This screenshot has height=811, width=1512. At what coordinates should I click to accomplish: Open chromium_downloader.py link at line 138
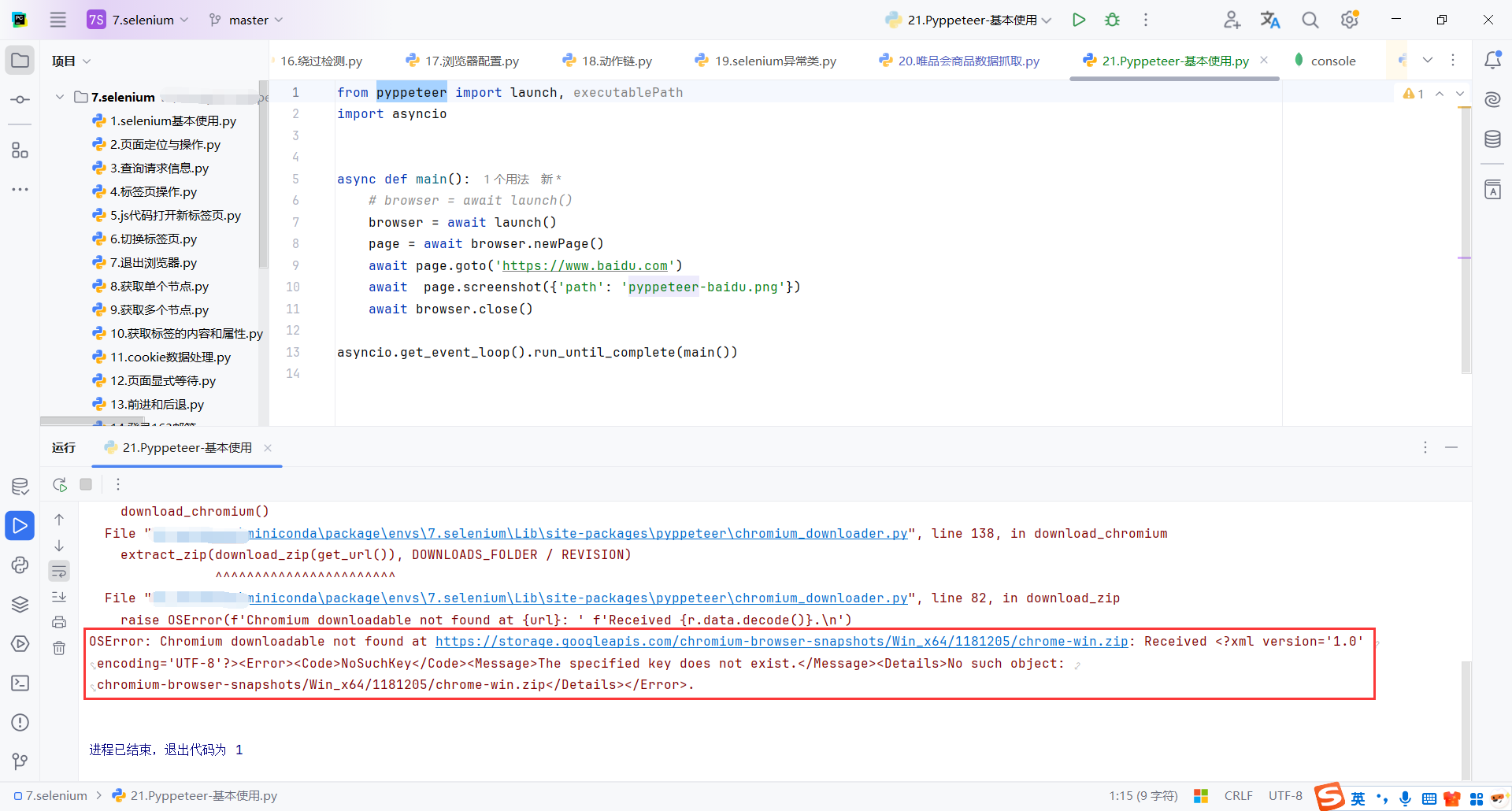pyautogui.click(x=577, y=534)
